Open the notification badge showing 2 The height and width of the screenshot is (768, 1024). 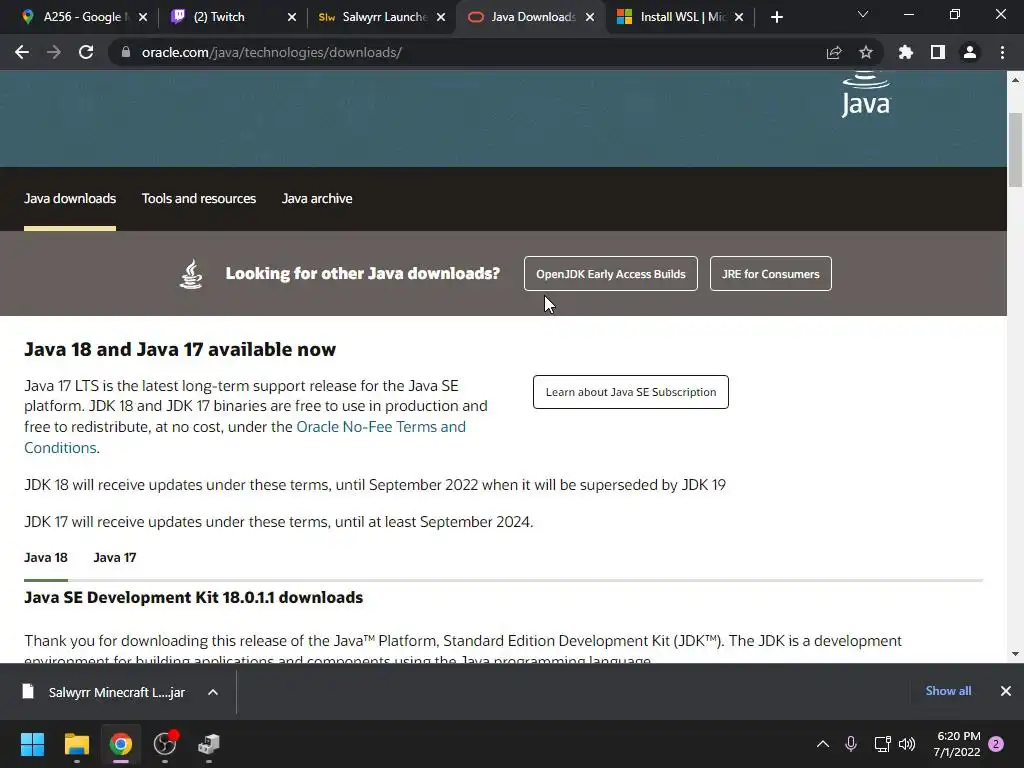[996, 744]
